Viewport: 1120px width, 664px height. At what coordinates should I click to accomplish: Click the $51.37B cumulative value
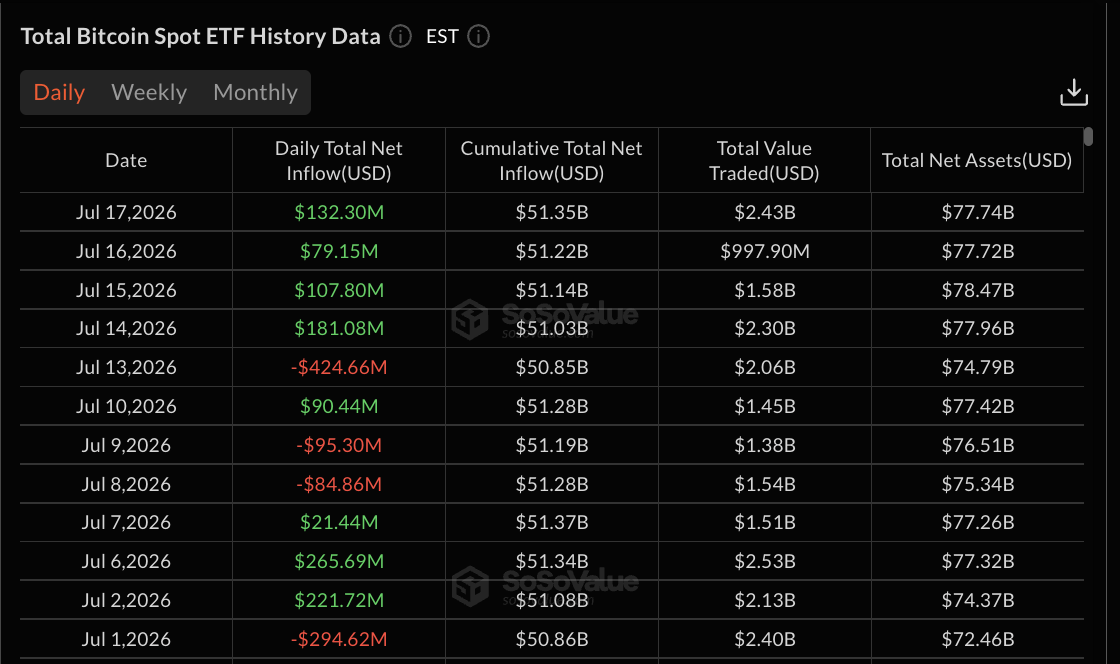click(x=552, y=522)
